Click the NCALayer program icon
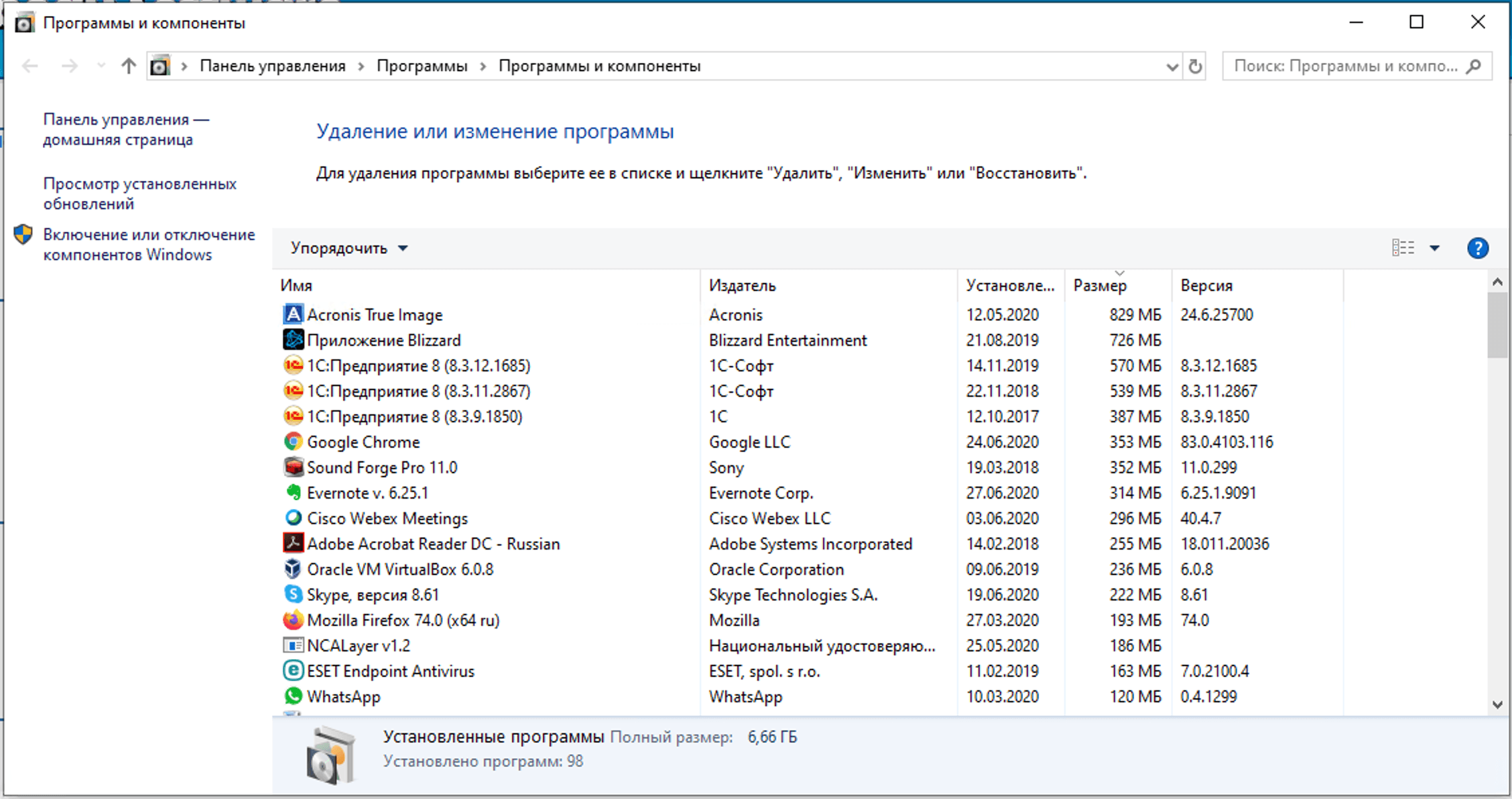This screenshot has height=799, width=1512. 293,646
